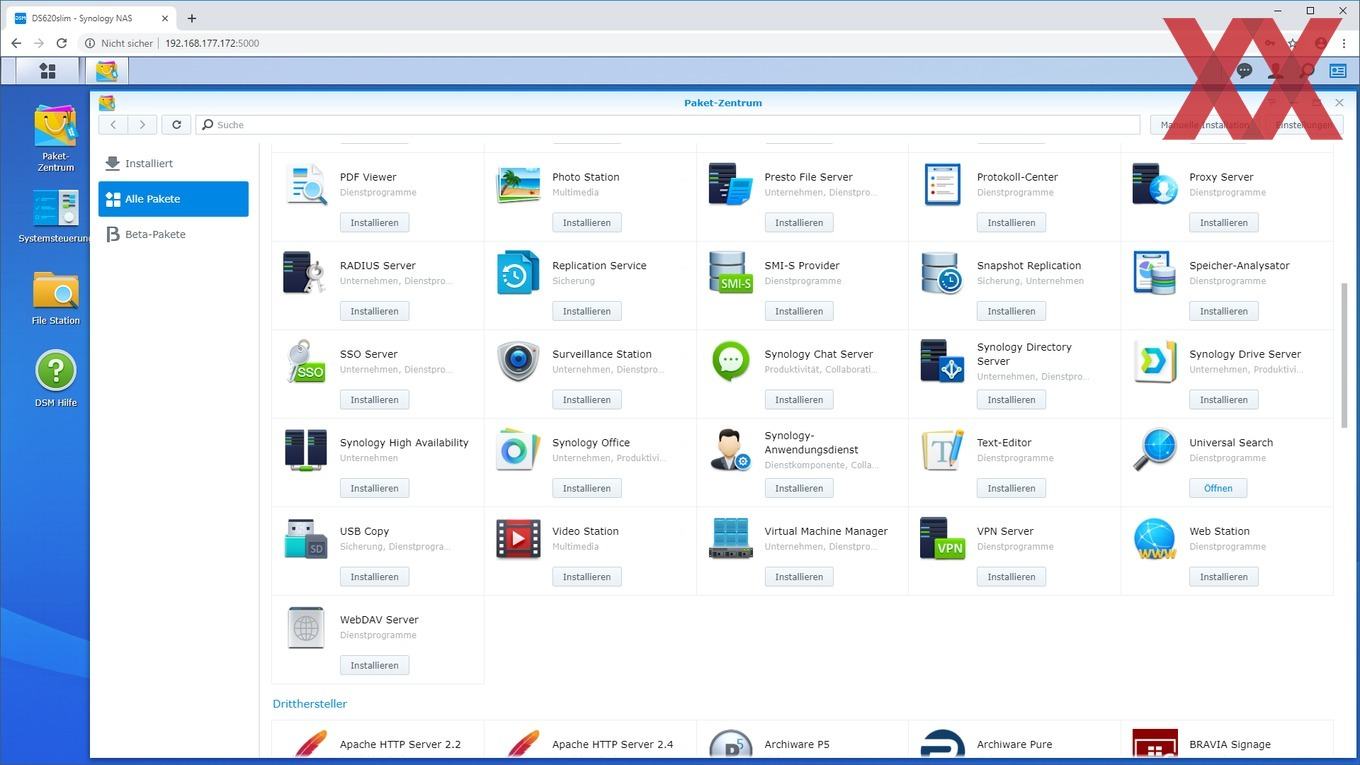1360x765 pixels.
Task: Select Beta-Pakete in the sidebar
Action: pos(173,234)
